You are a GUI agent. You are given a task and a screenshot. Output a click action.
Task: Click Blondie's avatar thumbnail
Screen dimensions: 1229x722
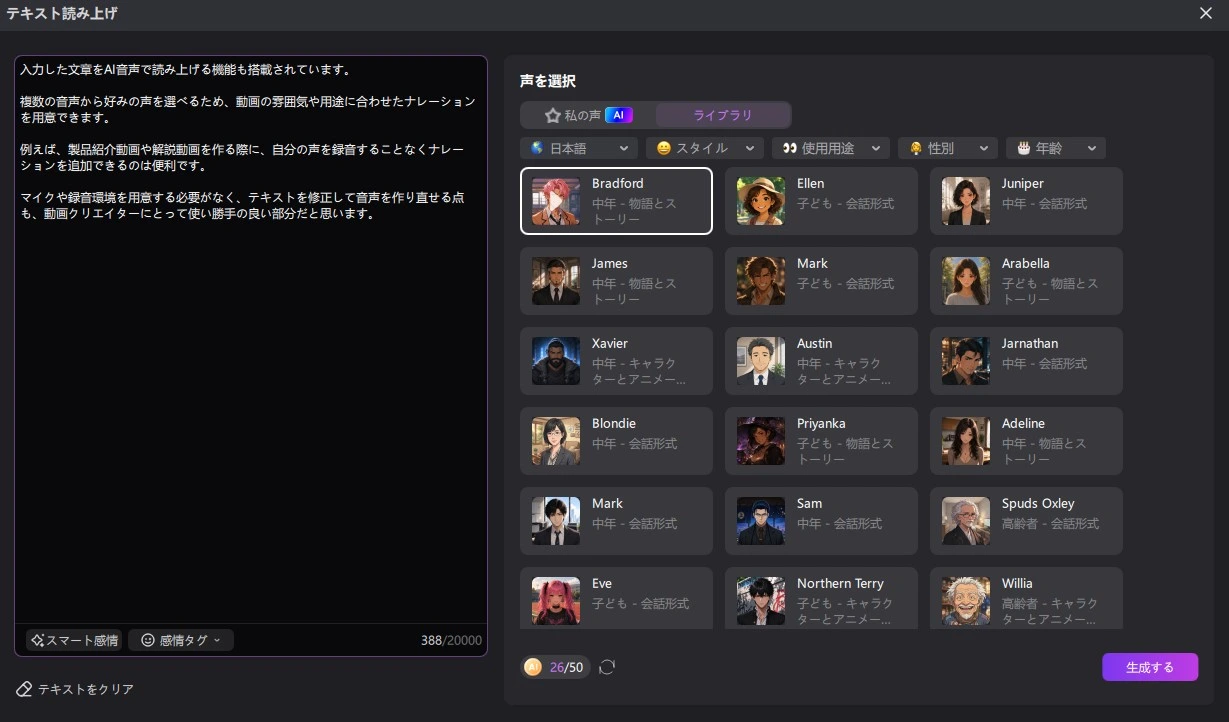click(x=556, y=441)
